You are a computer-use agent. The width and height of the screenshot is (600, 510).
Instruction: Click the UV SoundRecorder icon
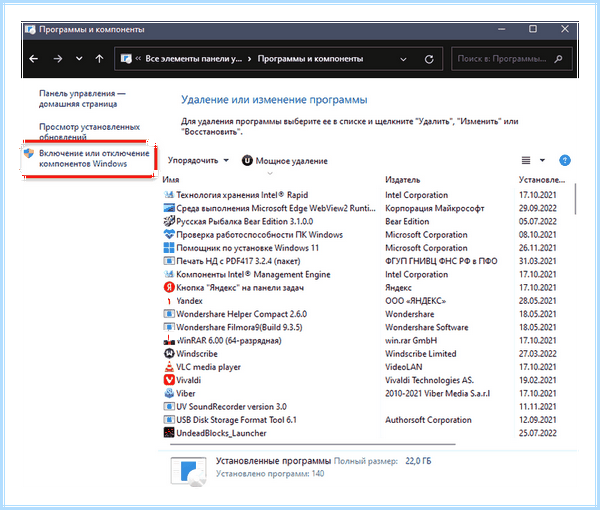click(x=169, y=406)
